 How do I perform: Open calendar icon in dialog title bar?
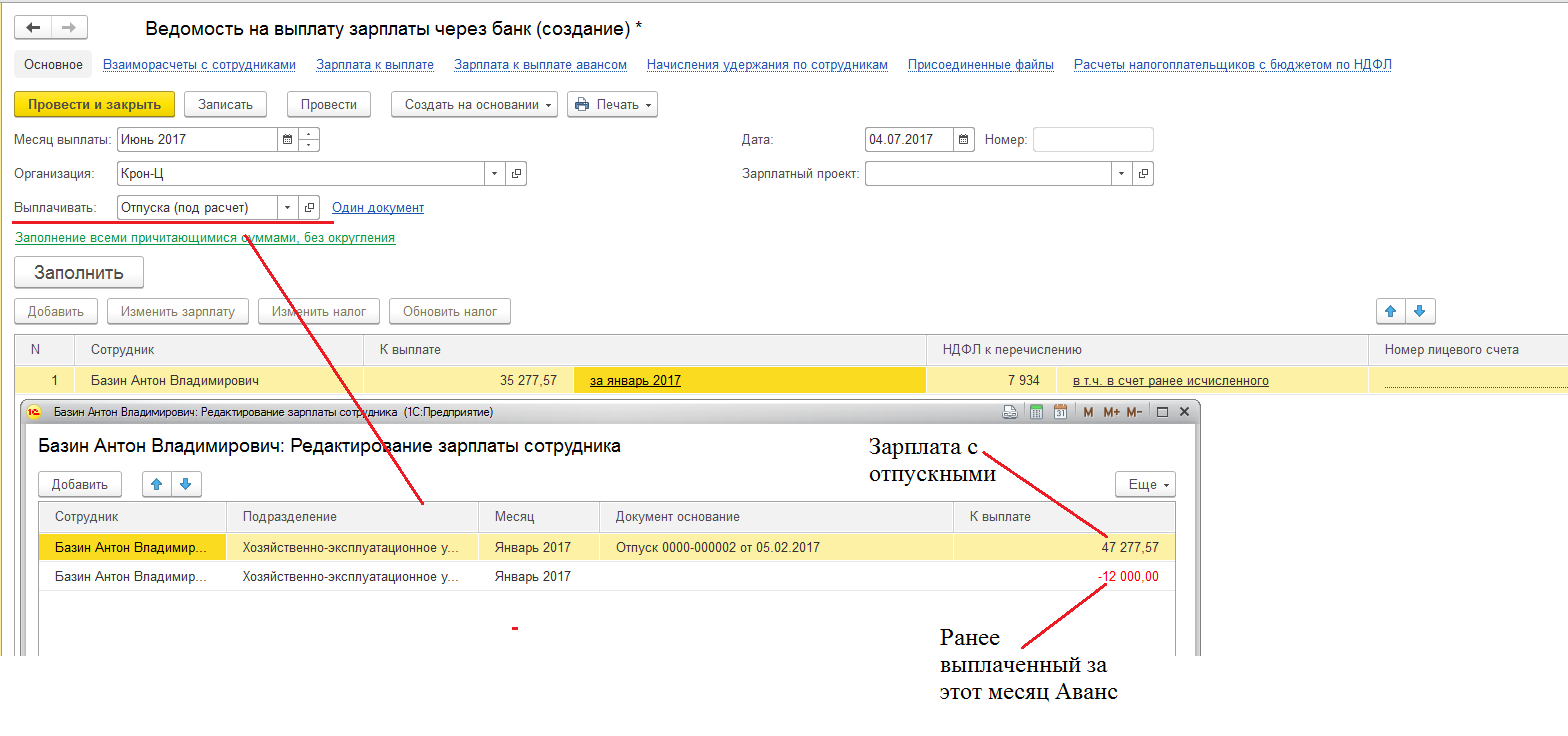pyautogui.click(x=1060, y=411)
